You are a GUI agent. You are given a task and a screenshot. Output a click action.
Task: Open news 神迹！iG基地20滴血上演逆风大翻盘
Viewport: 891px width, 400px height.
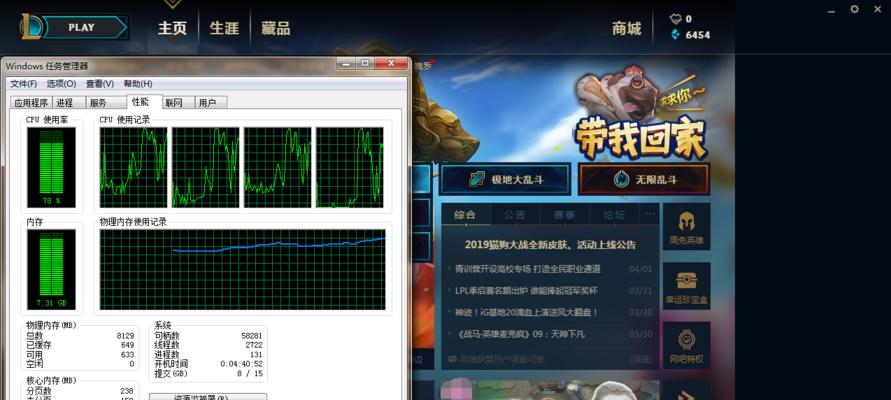[526, 312]
